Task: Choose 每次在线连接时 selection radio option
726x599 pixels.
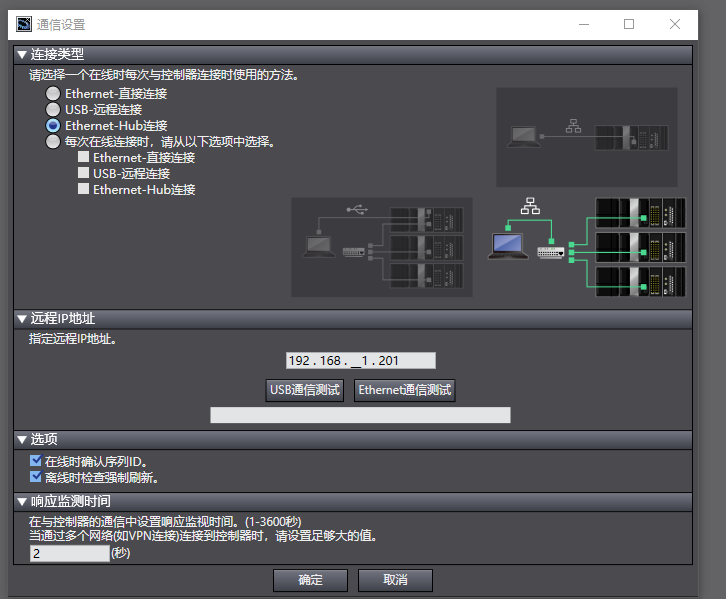Action: click(53, 141)
